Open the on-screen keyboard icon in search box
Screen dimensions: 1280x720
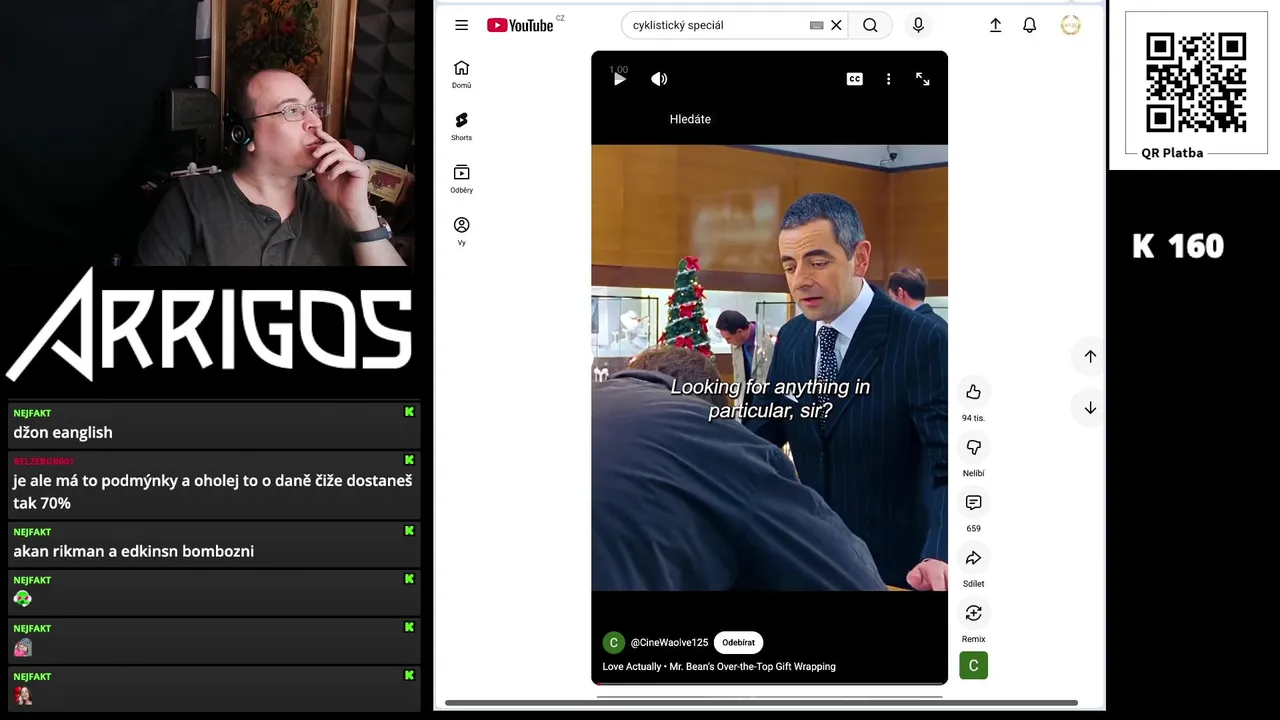tap(816, 25)
